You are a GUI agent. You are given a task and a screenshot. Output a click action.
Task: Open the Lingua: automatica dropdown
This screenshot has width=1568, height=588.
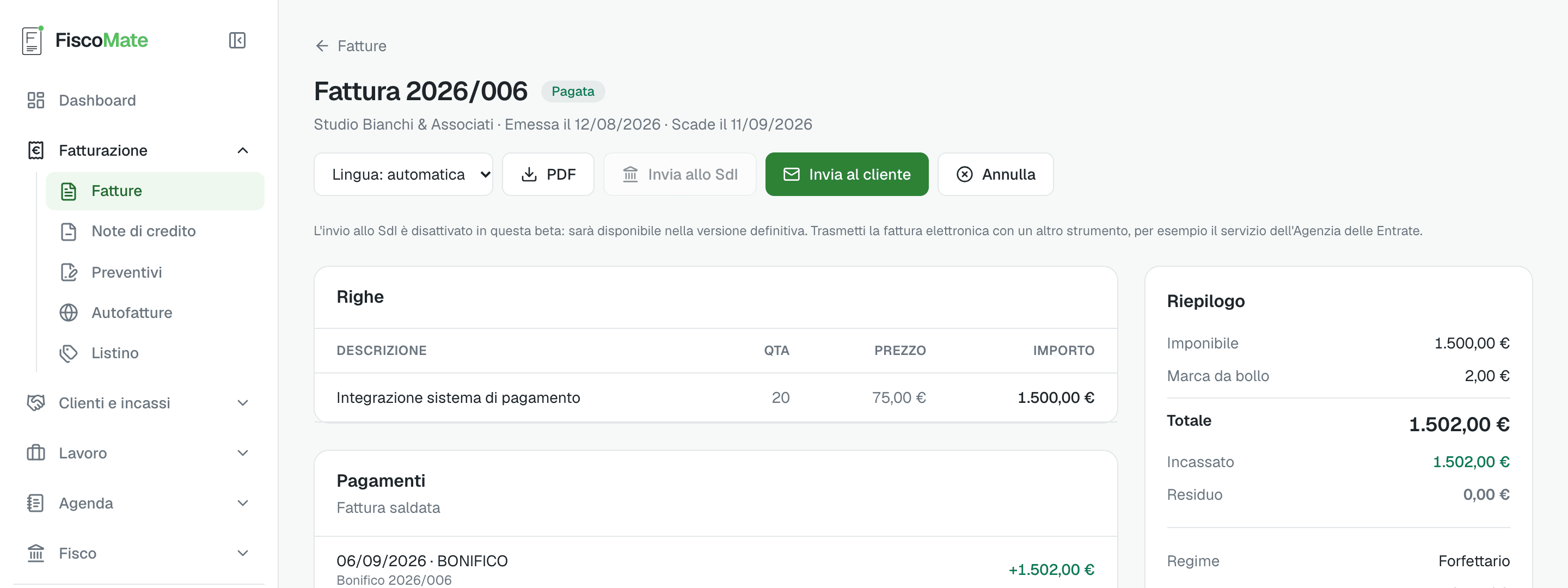pos(403,174)
